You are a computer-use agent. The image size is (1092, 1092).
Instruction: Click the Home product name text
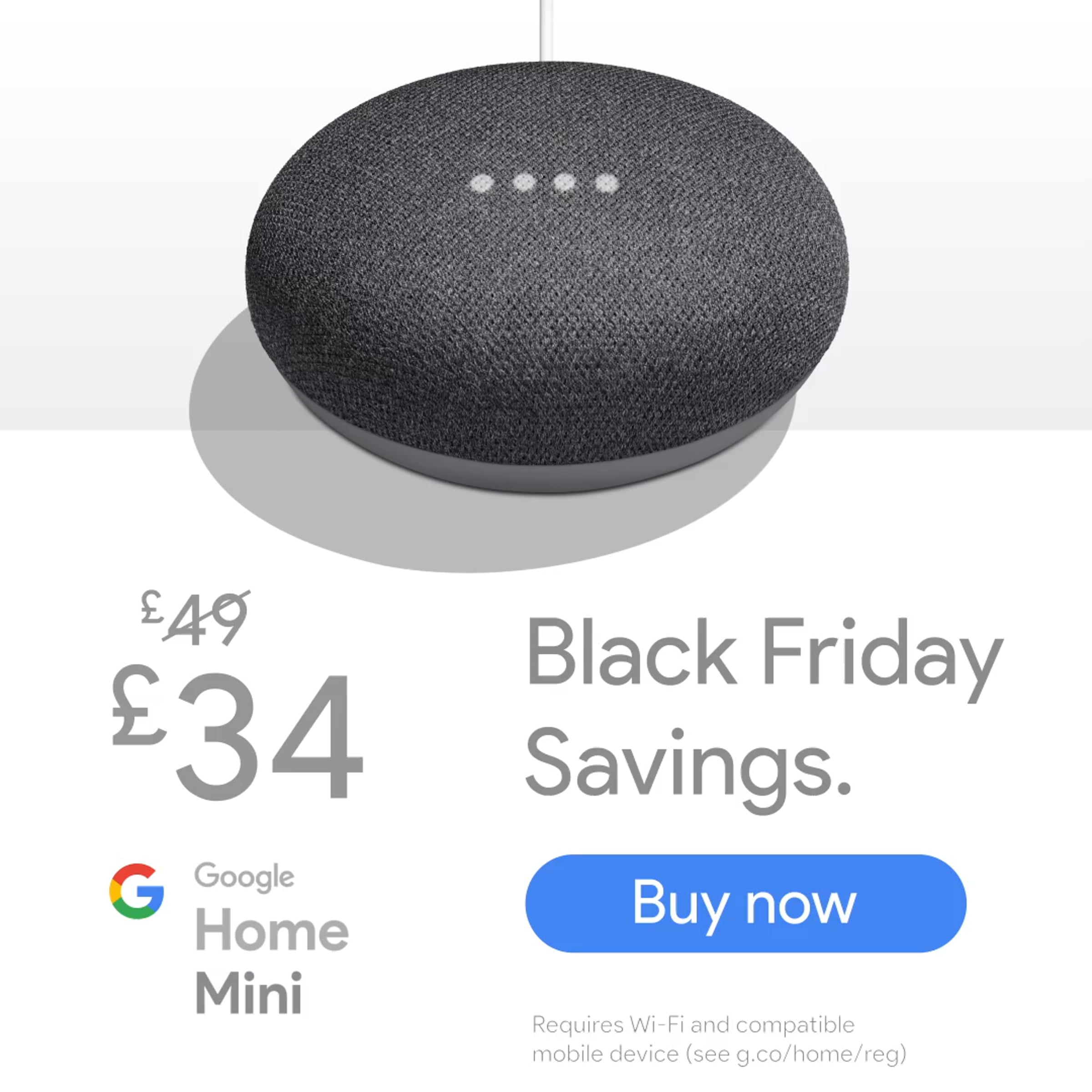[272, 931]
